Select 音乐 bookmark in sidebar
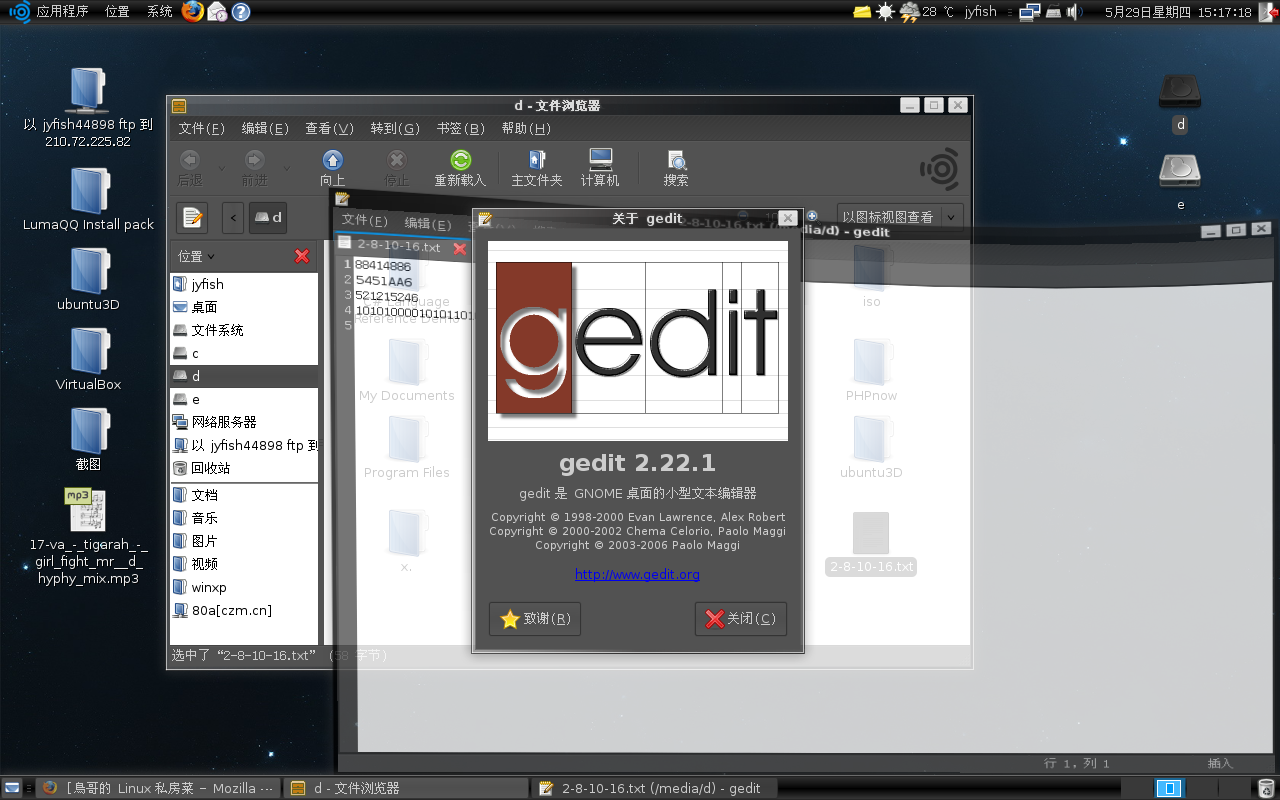Viewport: 1280px width, 800px height. click(244, 518)
